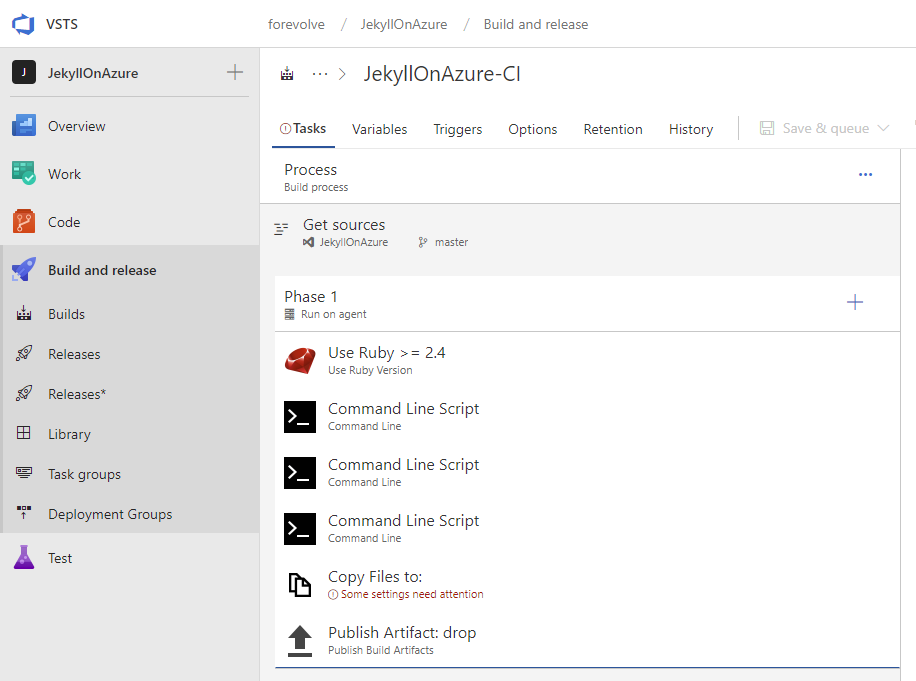Click build definitions icon beside breadcrumb

(287, 74)
